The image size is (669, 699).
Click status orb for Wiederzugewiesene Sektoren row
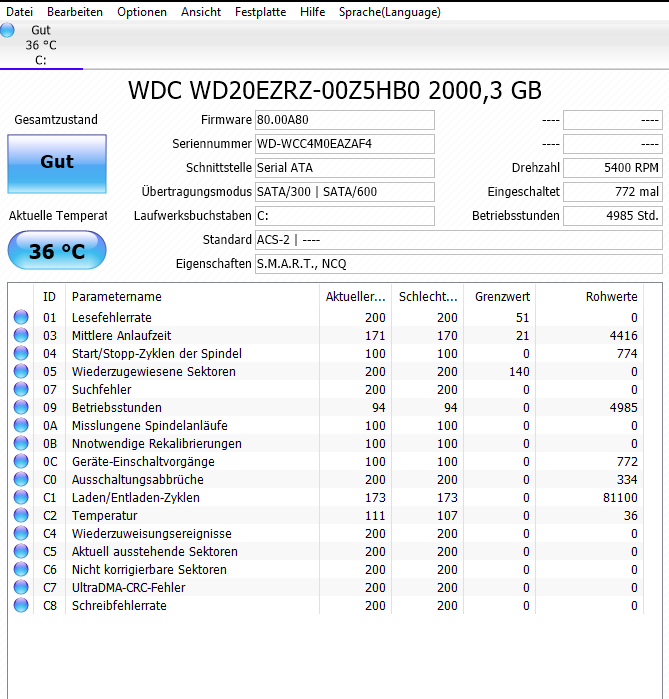21,371
